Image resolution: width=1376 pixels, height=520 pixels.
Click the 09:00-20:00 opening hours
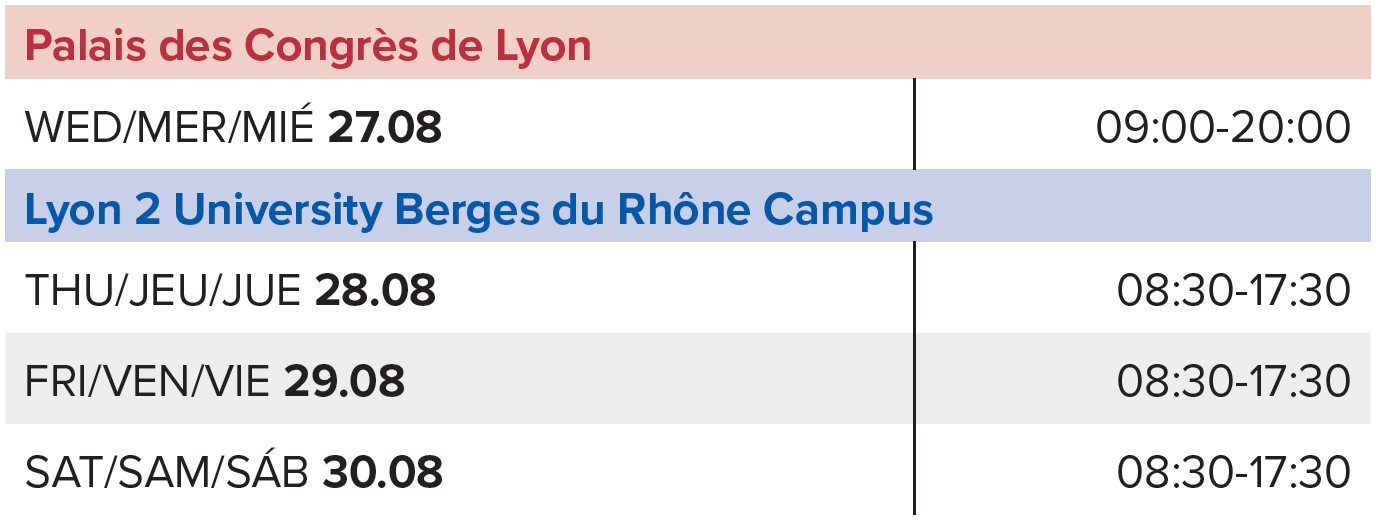(1223, 128)
